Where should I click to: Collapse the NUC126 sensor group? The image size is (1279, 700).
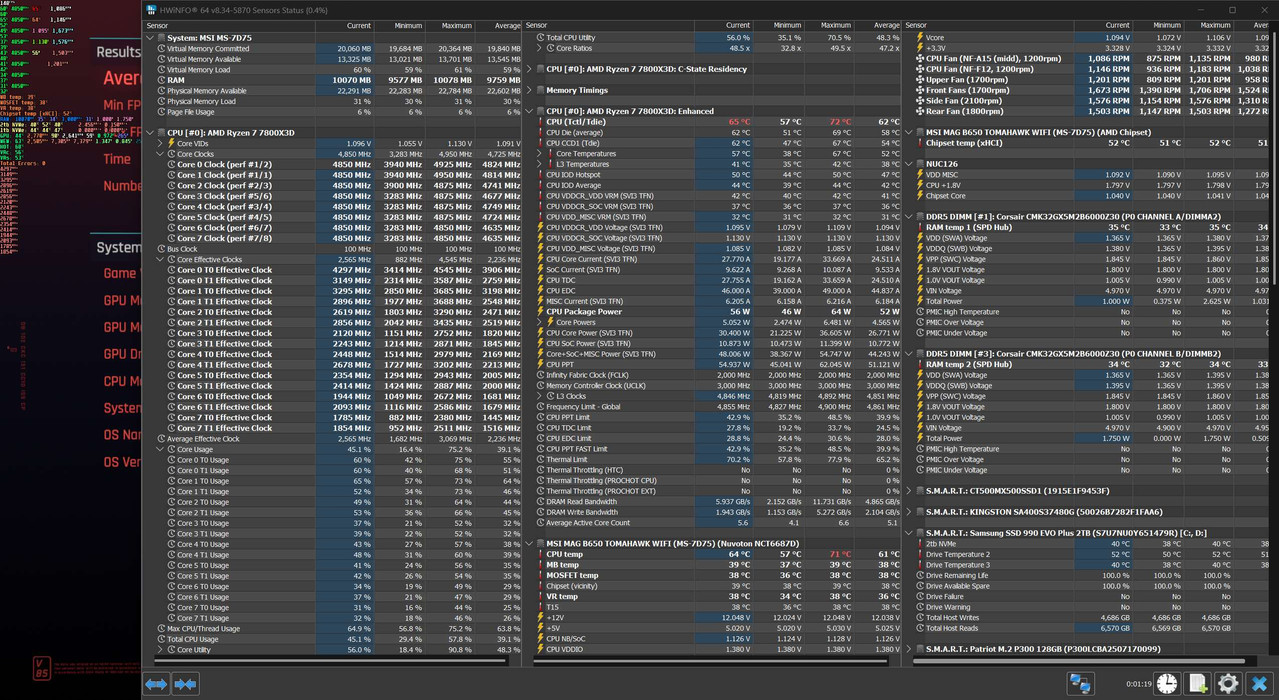[x=909, y=164]
